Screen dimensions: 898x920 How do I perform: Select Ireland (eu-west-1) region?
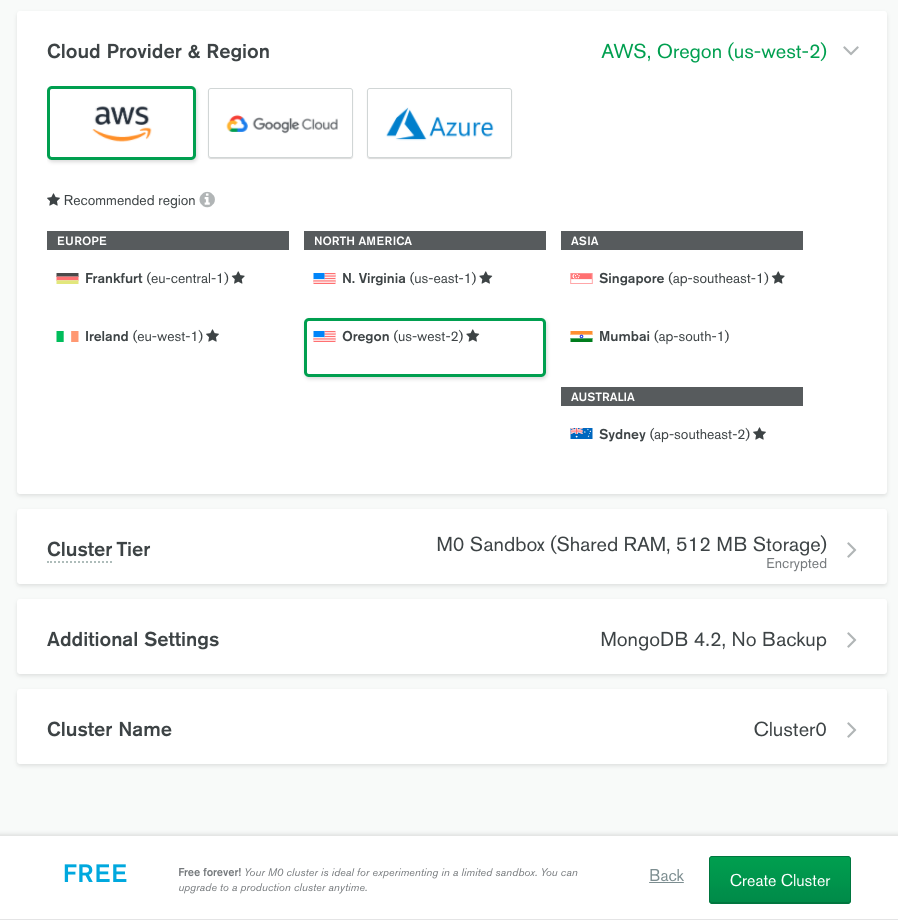[168, 337]
